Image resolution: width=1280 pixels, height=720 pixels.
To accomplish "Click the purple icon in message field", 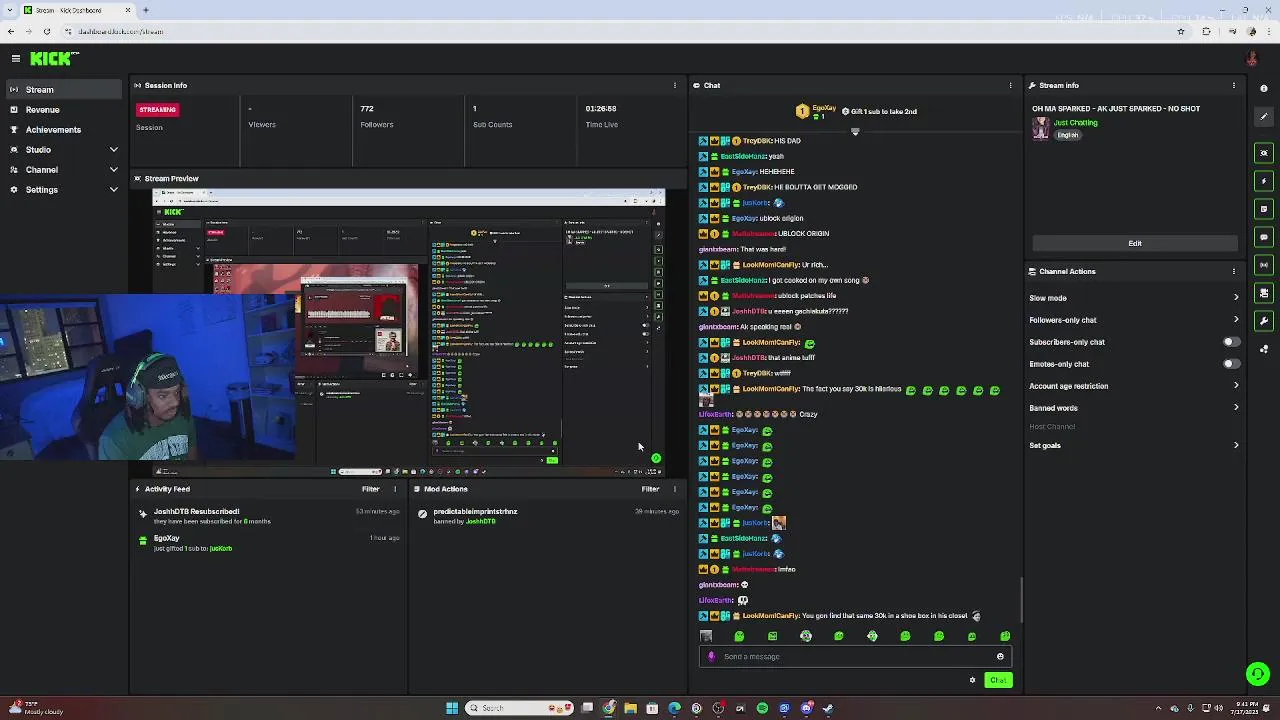I will coord(711,657).
